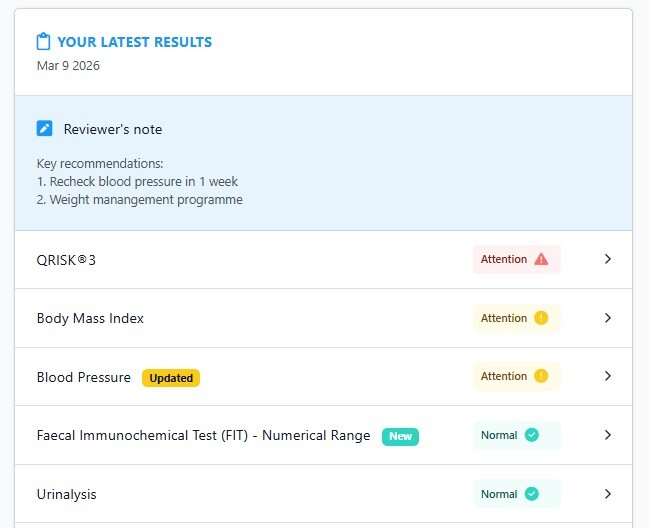649x528 pixels.
Task: Click the green checkmark icon on the FIT row
Action: (532, 435)
